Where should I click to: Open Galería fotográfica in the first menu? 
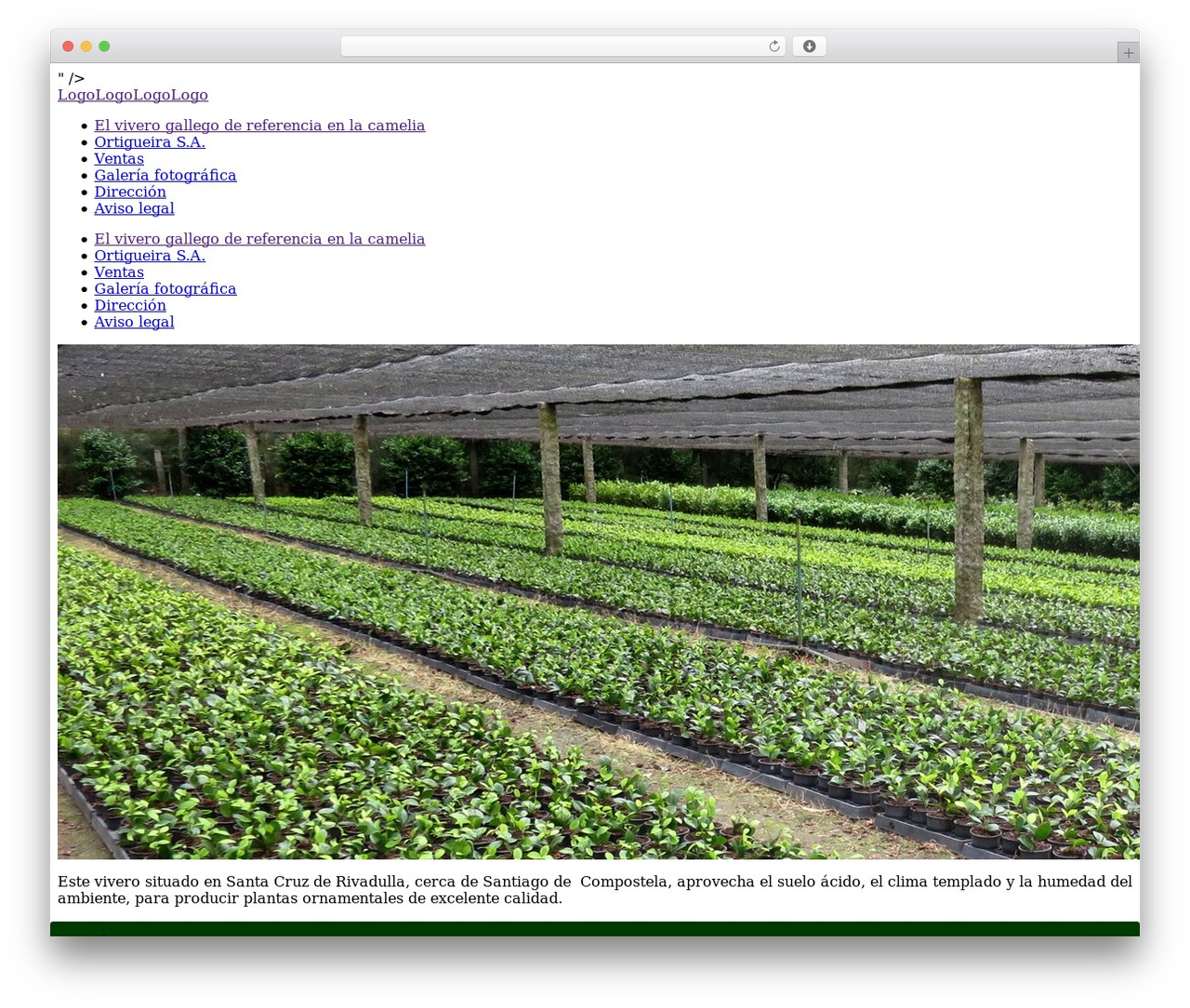click(x=165, y=176)
